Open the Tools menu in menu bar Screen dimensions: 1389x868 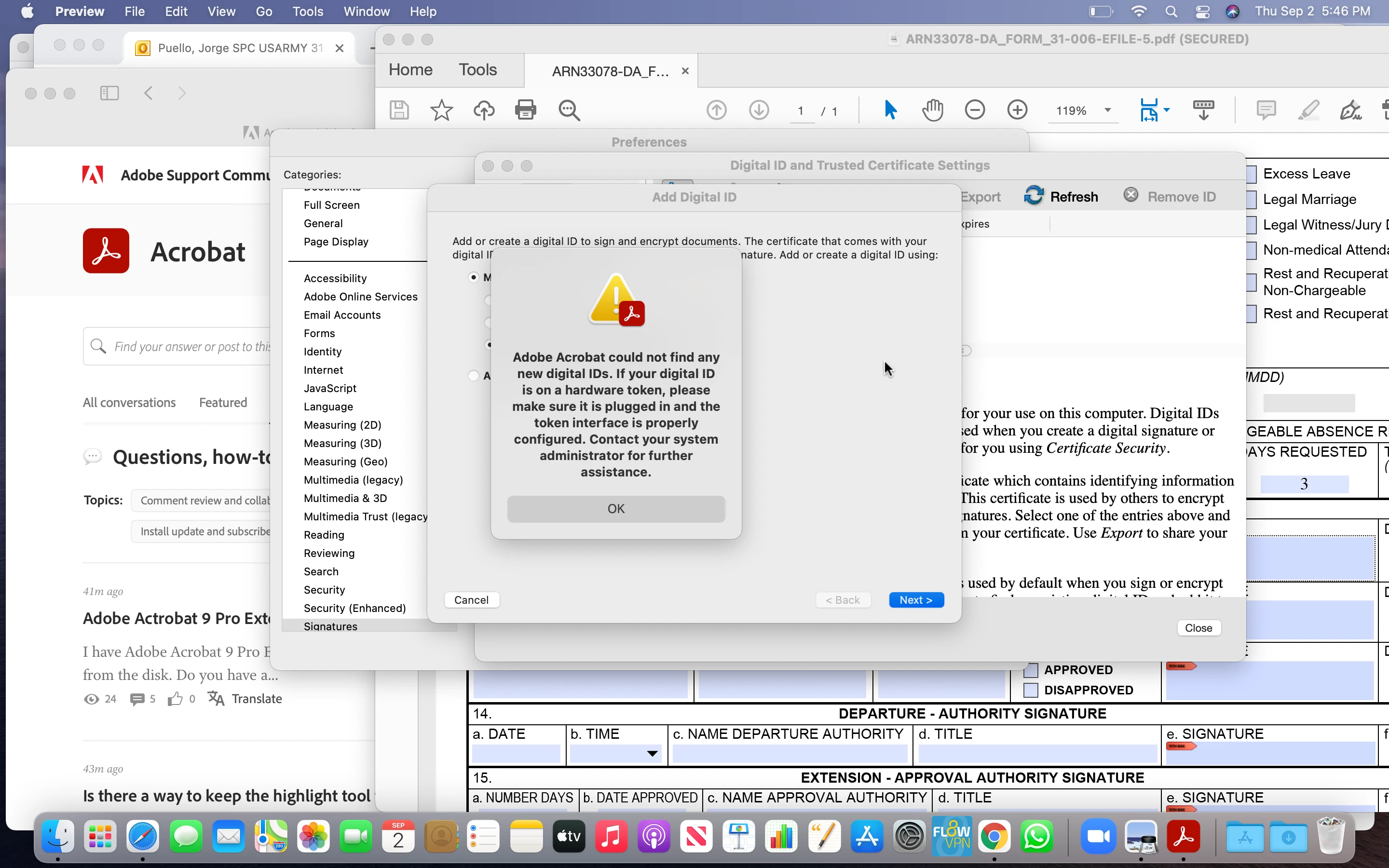(x=307, y=12)
